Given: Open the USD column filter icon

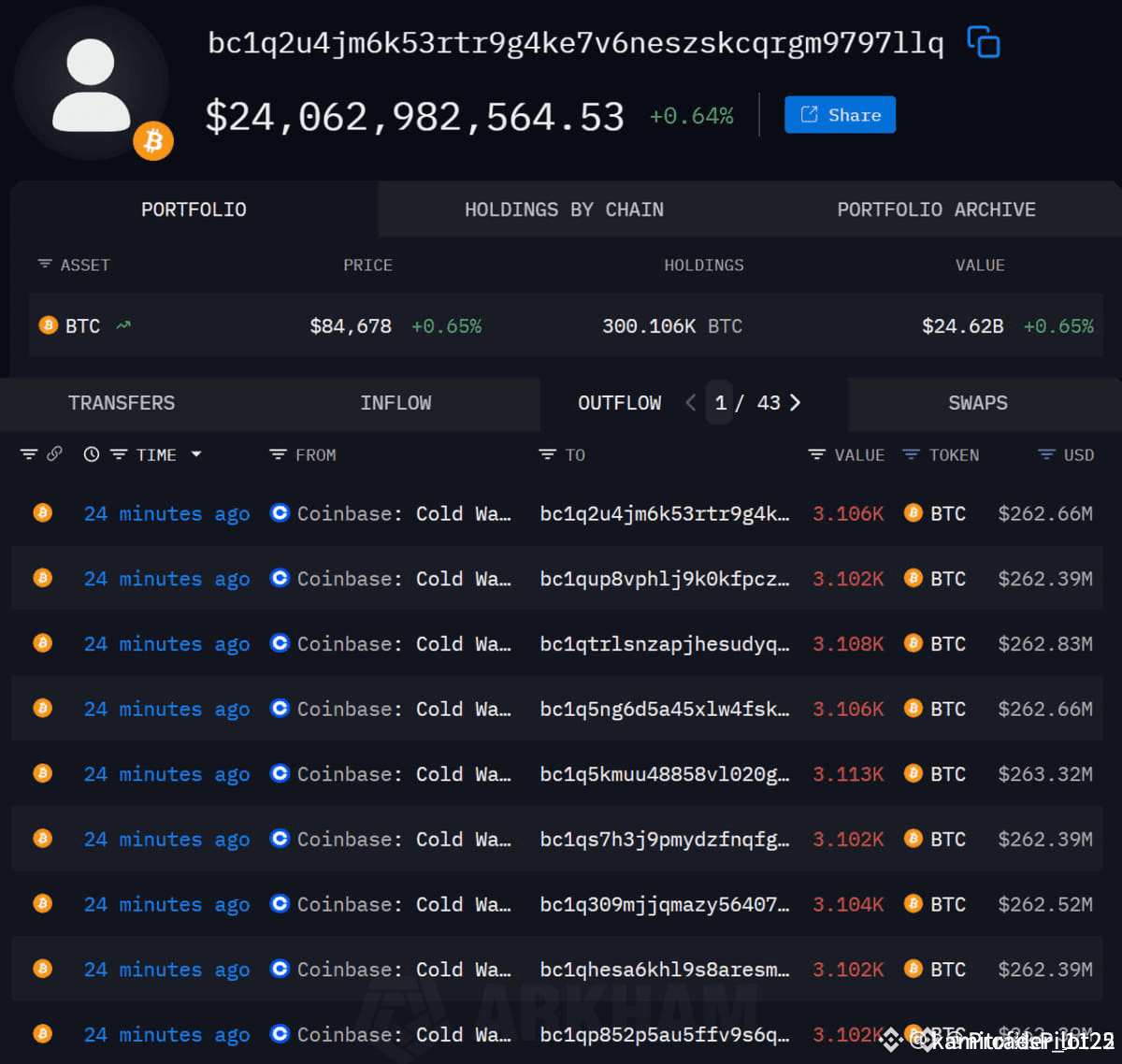Looking at the screenshot, I should (x=1046, y=454).
